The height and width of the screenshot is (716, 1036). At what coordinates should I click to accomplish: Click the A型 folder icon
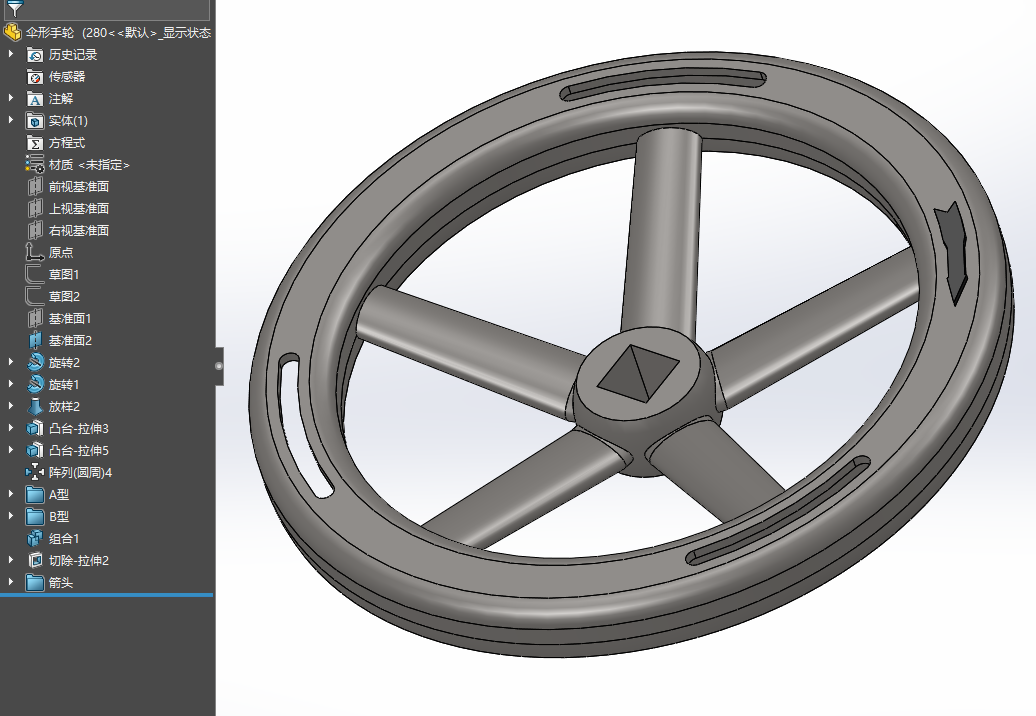34,494
